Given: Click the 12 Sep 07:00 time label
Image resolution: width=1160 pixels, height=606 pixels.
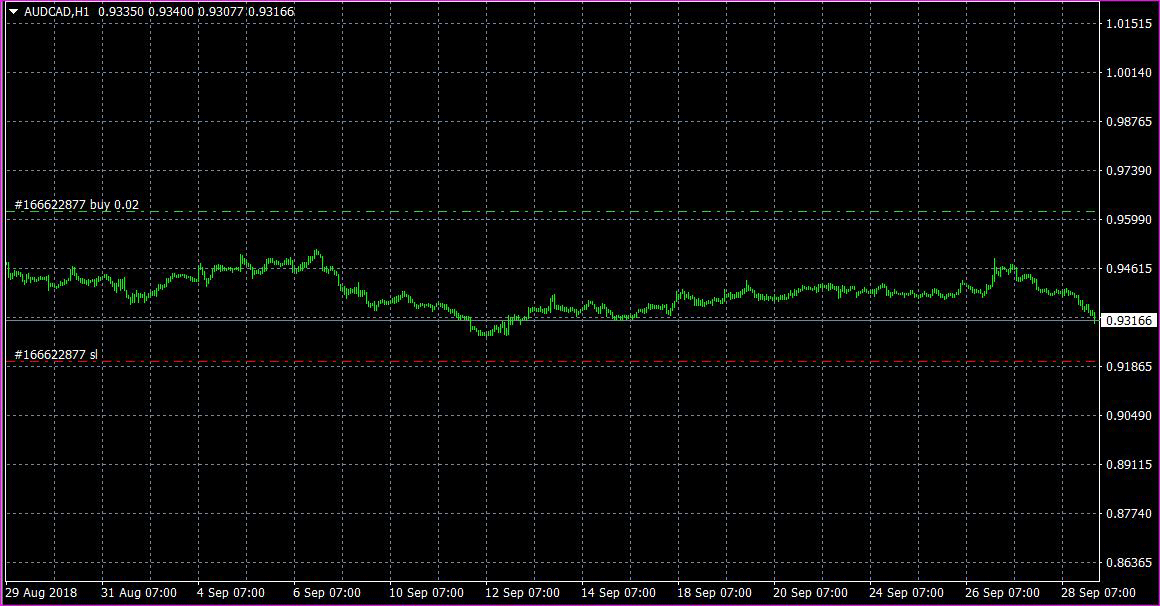Looking at the screenshot, I should point(522,593).
